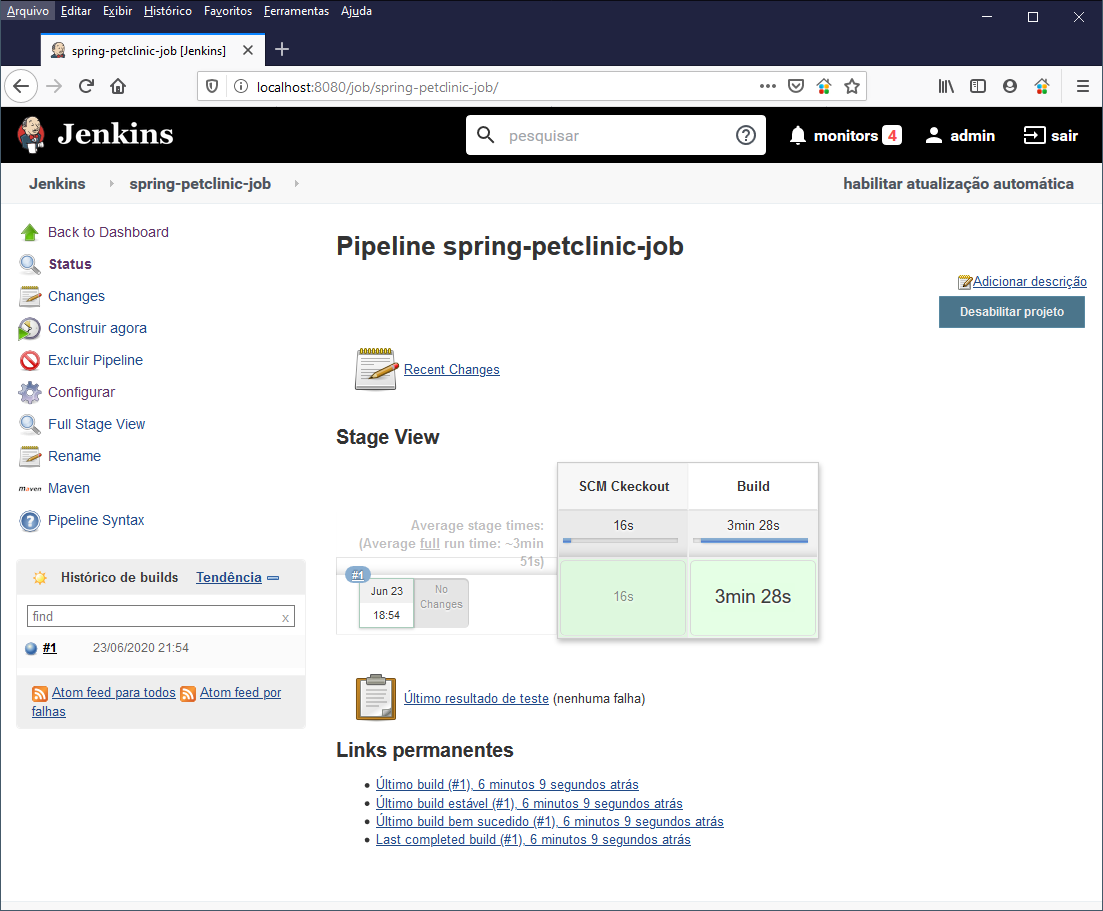Open the Último resultado de teste link
Viewport: 1103px width, 911px height.
(x=476, y=699)
